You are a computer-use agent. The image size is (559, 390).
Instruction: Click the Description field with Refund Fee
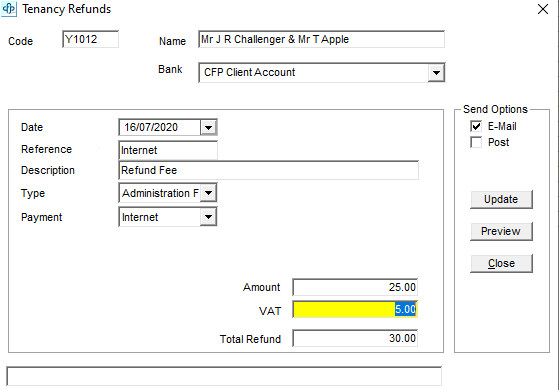coord(268,170)
